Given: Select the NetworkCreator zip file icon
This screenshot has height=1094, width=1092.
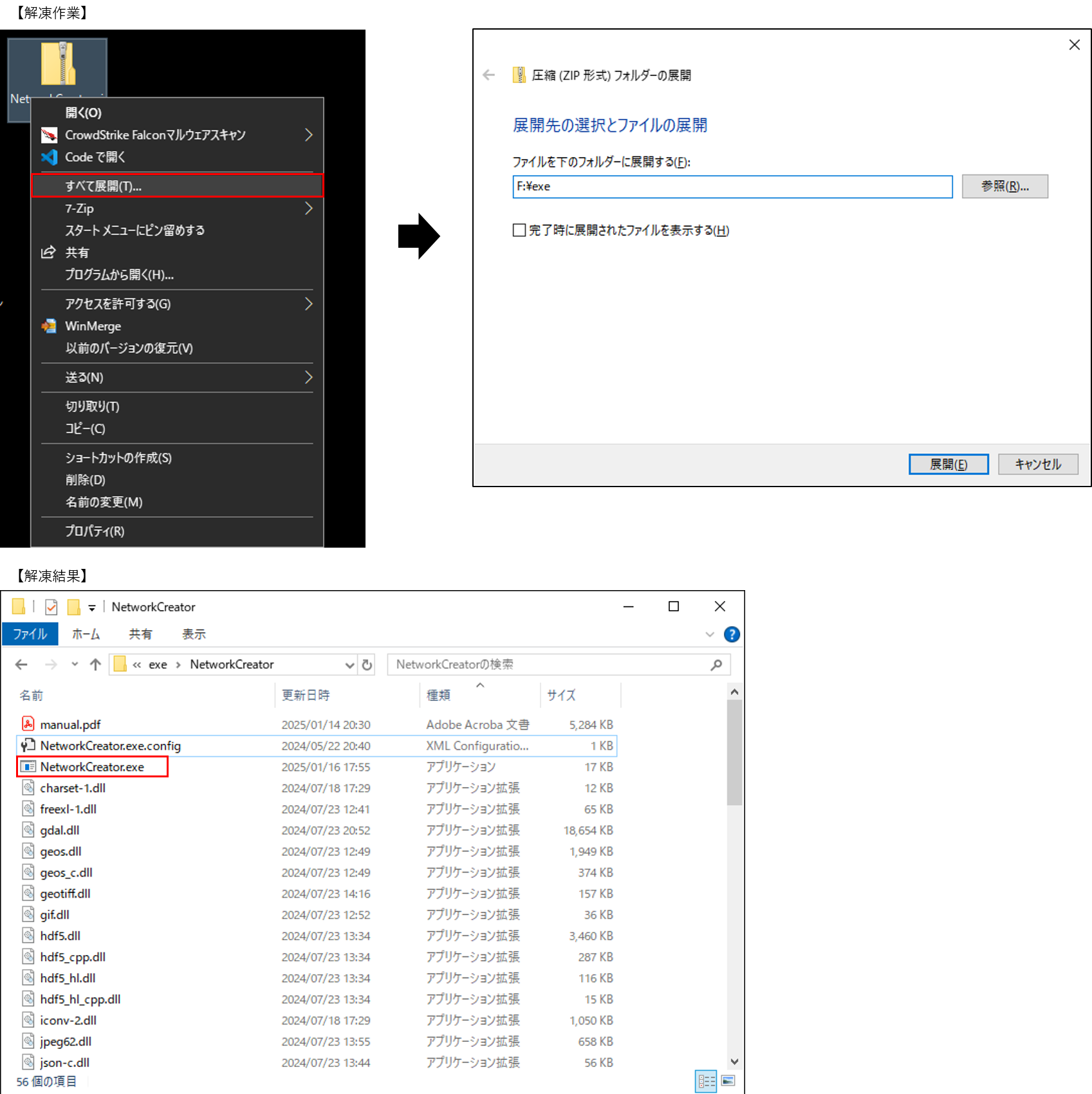Looking at the screenshot, I should (x=59, y=63).
